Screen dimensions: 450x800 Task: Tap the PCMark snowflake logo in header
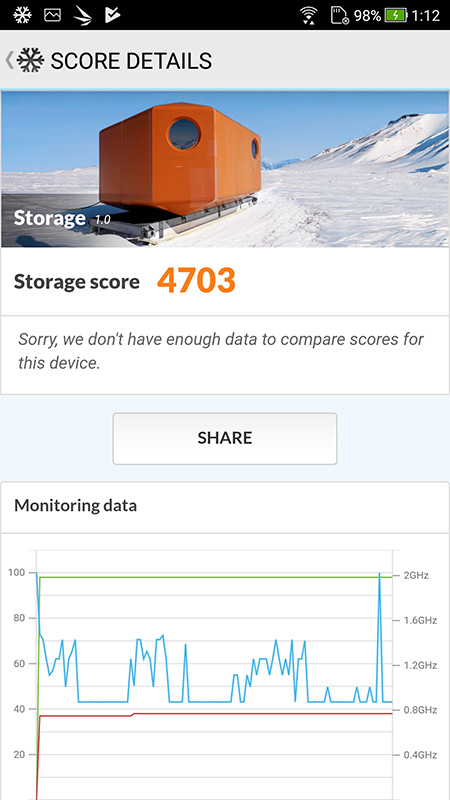31,60
